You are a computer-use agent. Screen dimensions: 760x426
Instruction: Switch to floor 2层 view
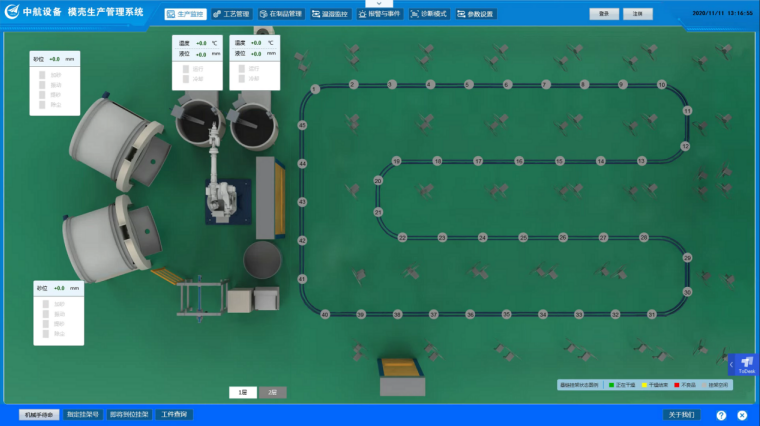point(272,392)
